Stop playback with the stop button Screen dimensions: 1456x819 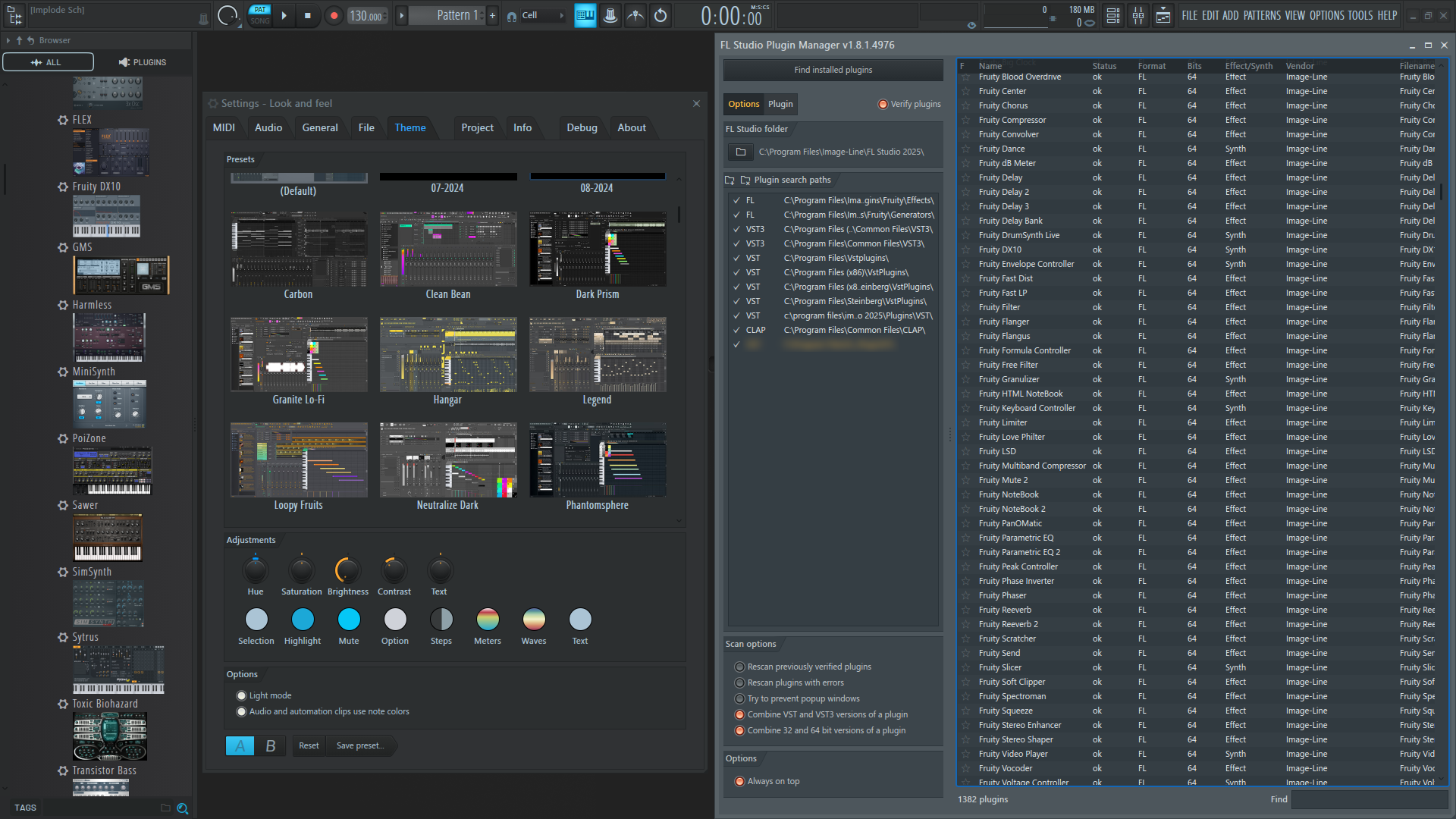307,15
